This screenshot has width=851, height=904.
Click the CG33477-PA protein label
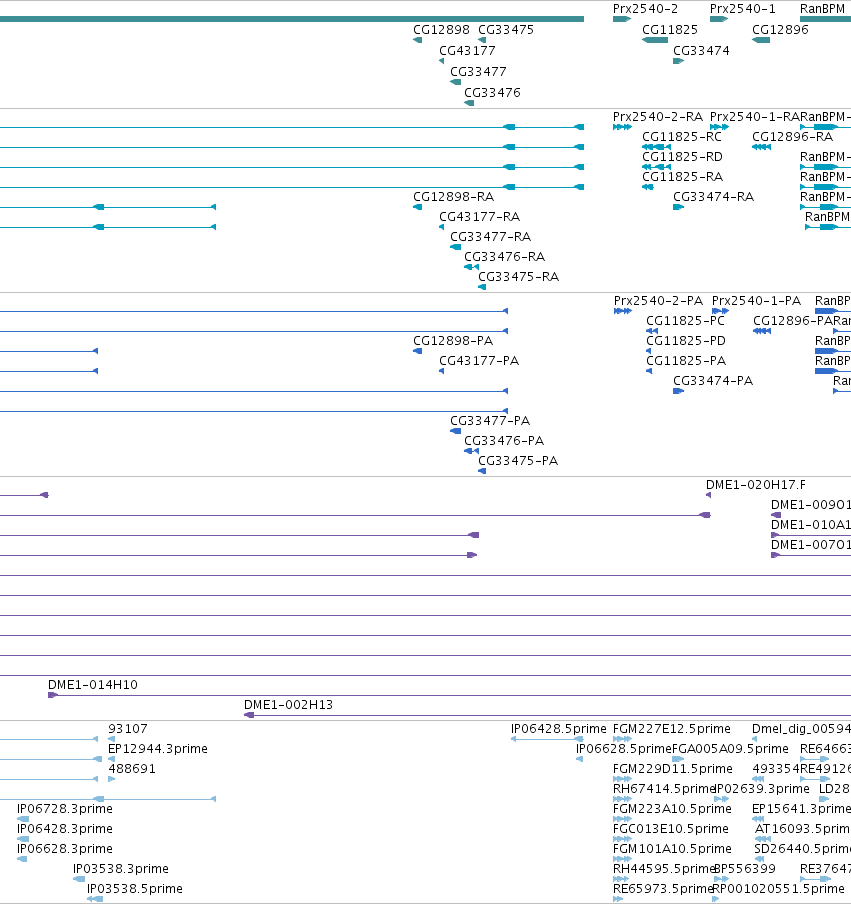pyautogui.click(x=490, y=421)
